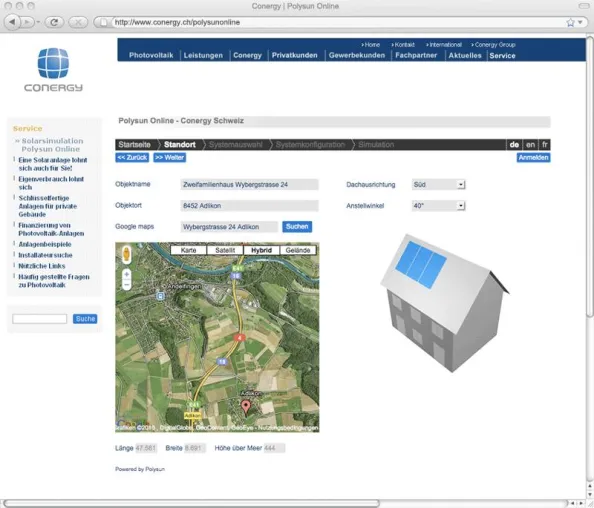Select the Systemauswahl step tab
This screenshot has width=594, height=508.
tap(235, 145)
